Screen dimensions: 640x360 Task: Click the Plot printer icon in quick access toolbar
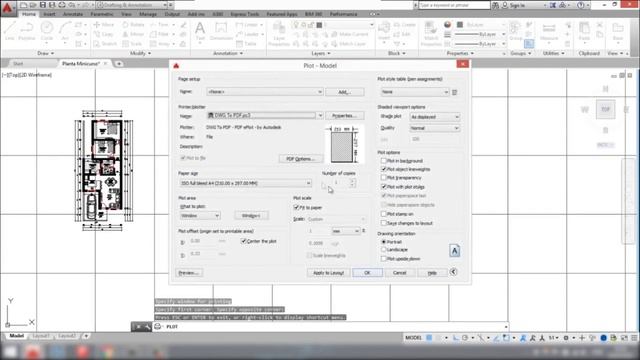62,5
